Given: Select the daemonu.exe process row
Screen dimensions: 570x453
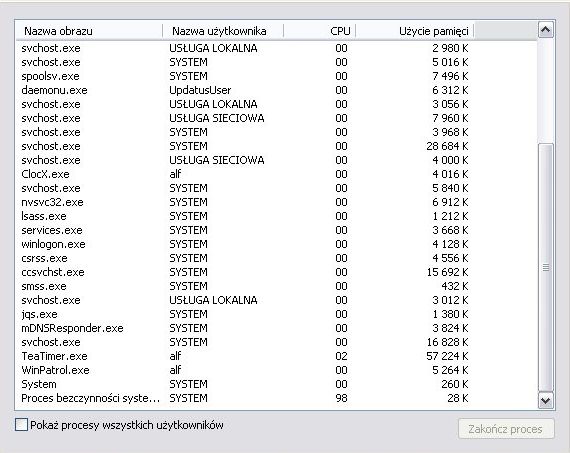Looking at the screenshot, I should [276, 90].
